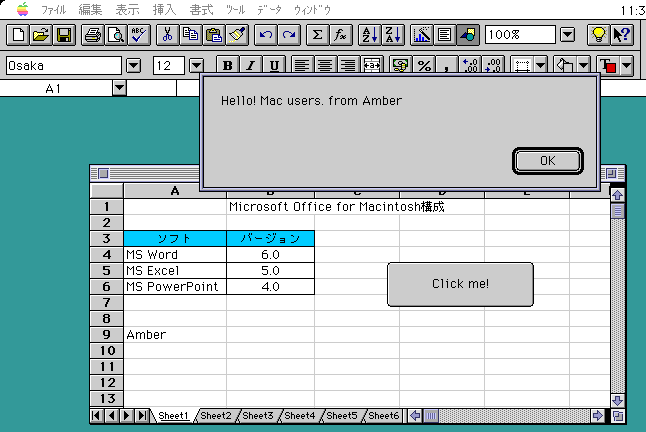Viewport: 646px width, 432px height.
Task: Select the Format Painter brush
Action: click(237, 35)
